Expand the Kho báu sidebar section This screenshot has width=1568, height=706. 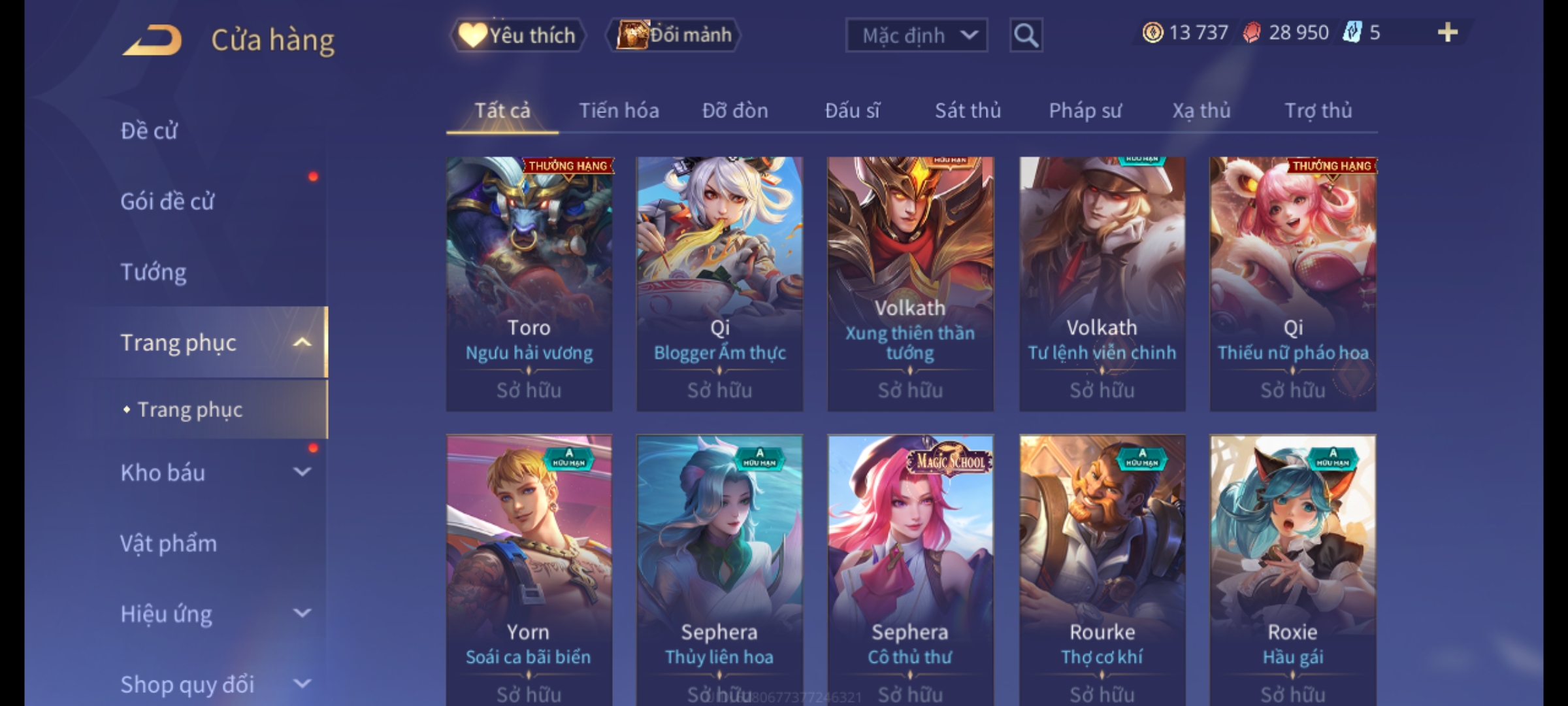point(302,472)
